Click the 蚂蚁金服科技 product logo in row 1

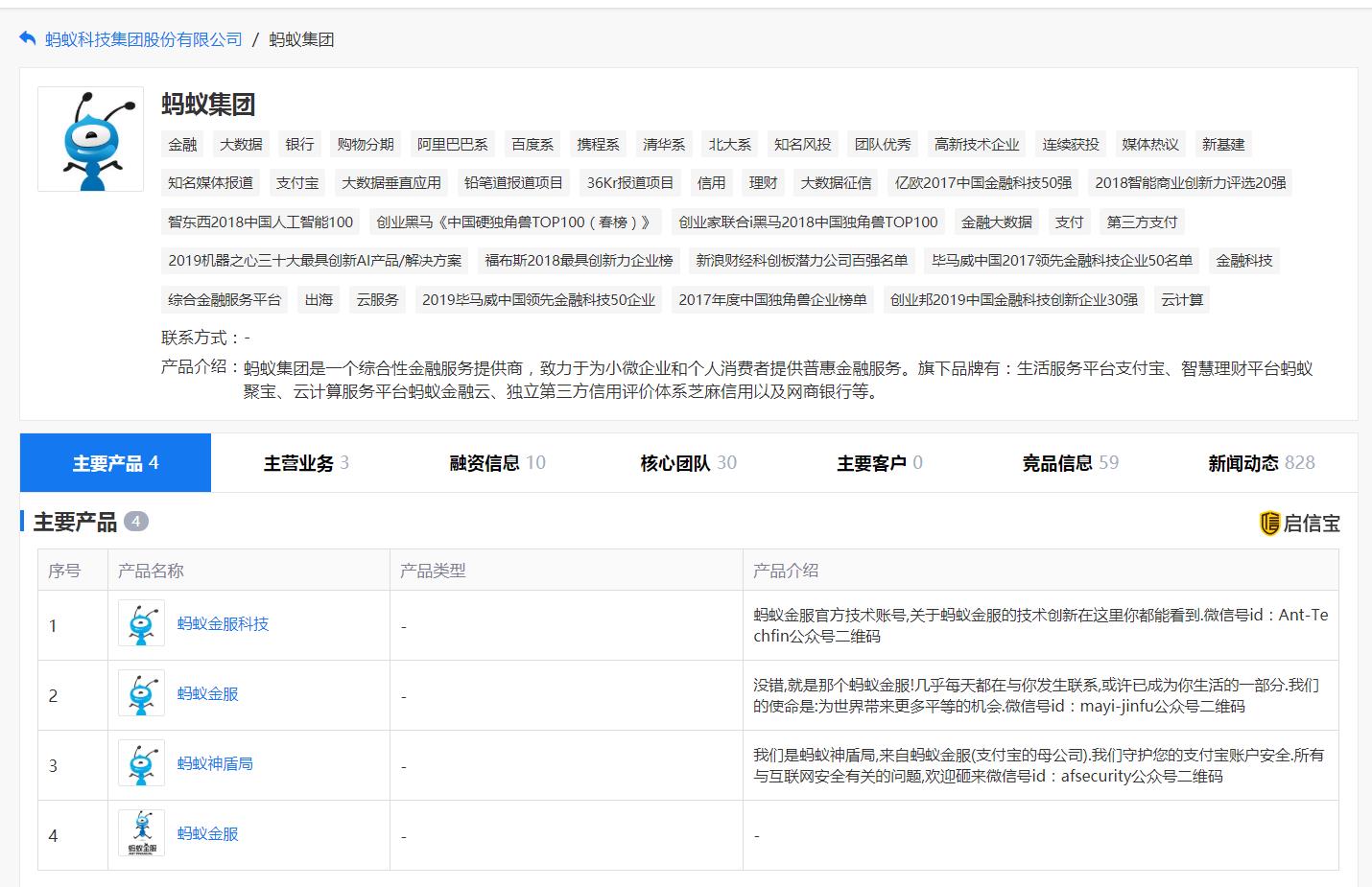click(x=140, y=623)
